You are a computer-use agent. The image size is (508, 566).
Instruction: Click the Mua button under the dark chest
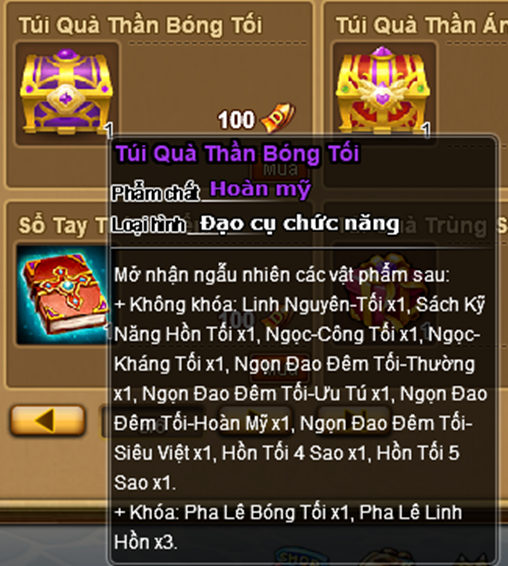(280, 170)
